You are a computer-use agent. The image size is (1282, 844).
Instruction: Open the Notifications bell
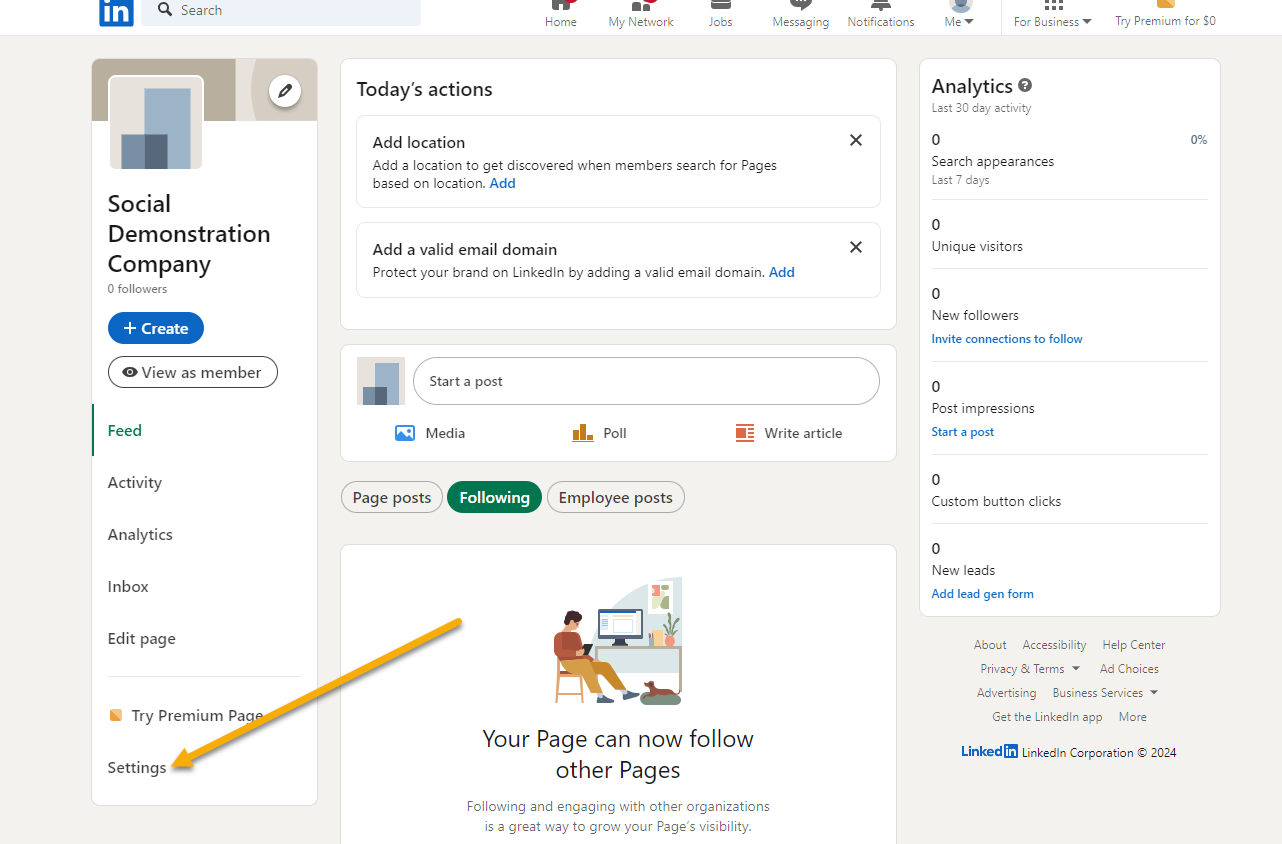click(x=880, y=12)
